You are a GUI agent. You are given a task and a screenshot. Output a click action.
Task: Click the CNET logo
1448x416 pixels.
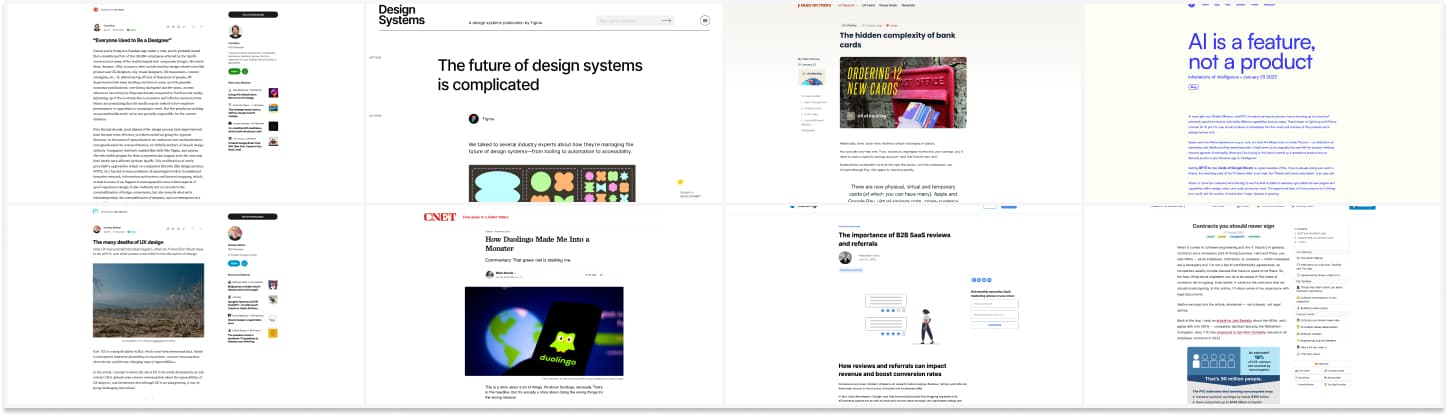click(x=439, y=217)
